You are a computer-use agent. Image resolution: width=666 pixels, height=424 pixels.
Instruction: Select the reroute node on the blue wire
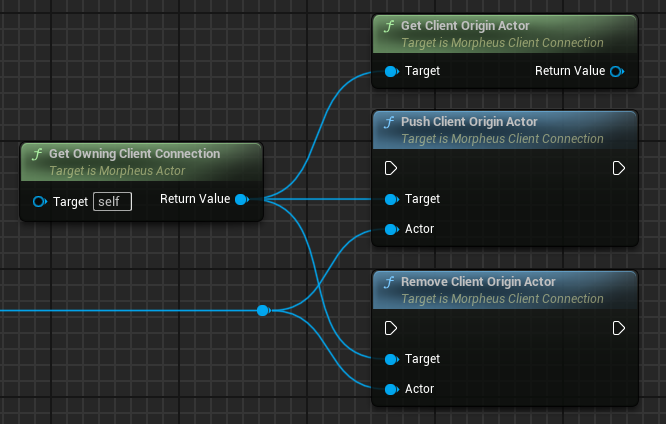pyautogui.click(x=262, y=311)
